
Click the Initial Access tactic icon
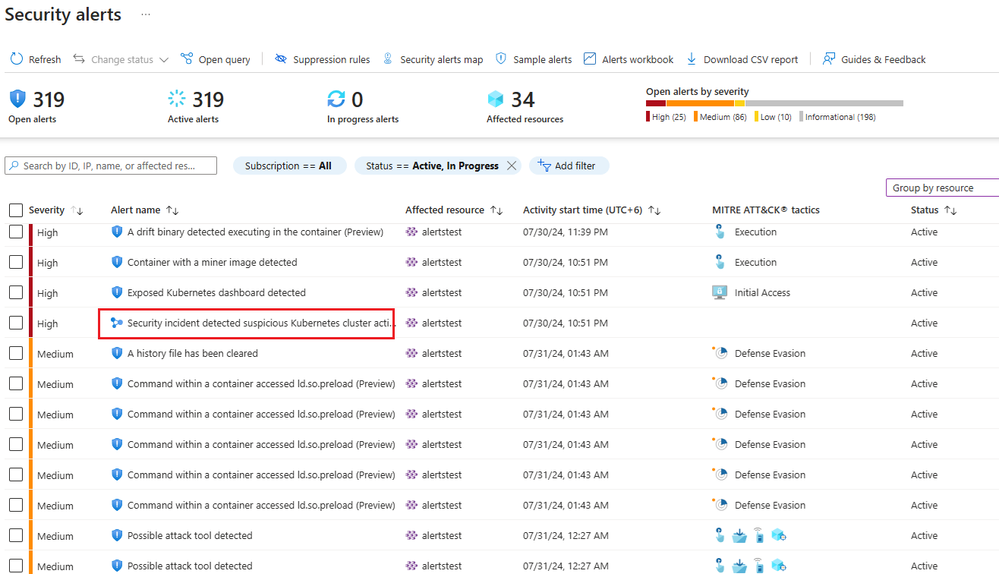pyautogui.click(x=719, y=292)
